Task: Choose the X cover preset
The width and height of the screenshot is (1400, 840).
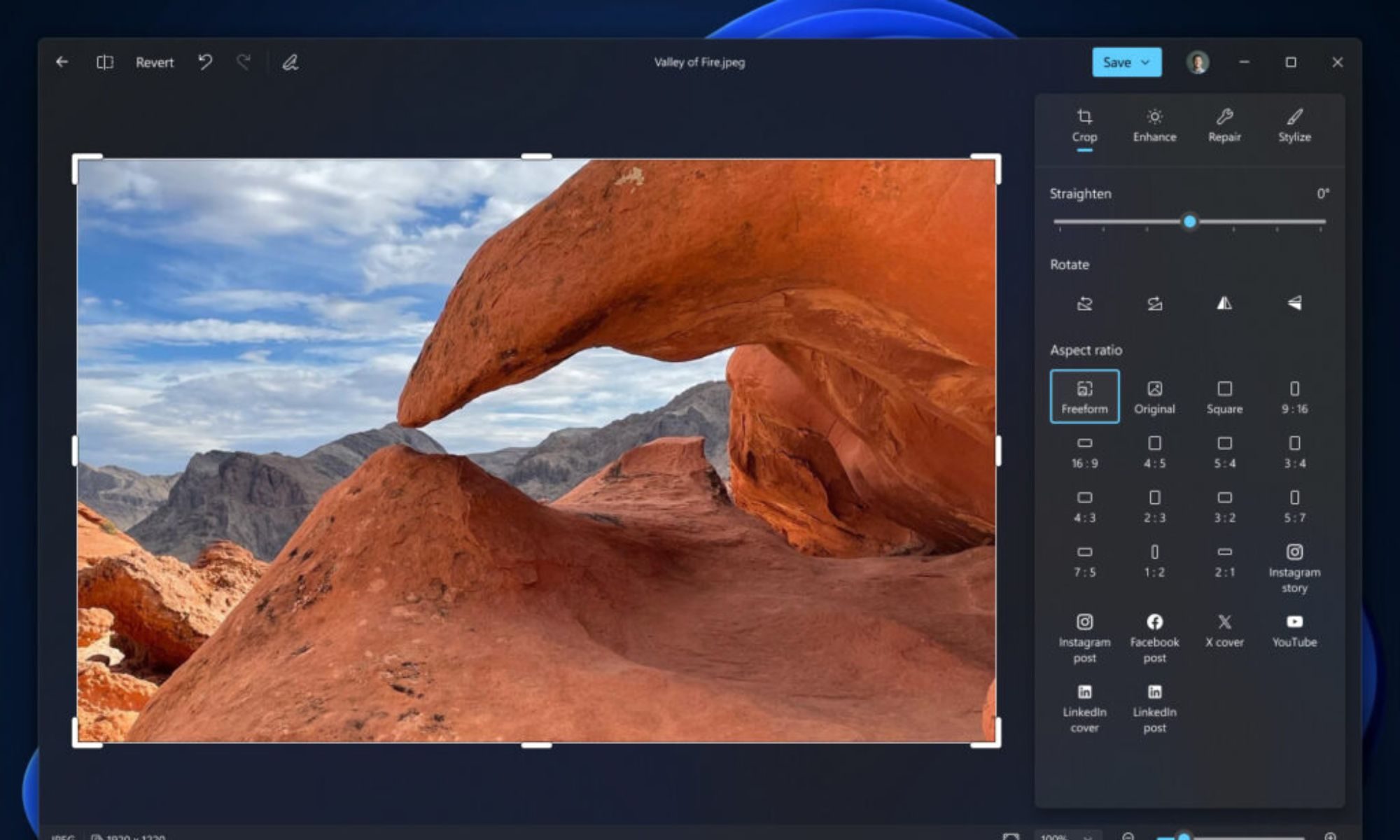Action: [1224, 631]
